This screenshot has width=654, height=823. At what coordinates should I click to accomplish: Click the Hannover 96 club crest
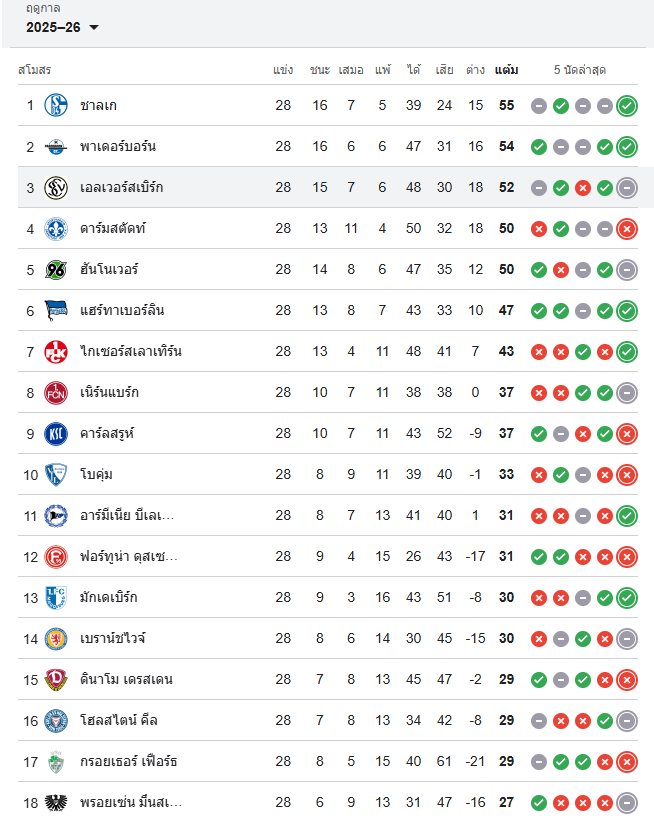point(55,269)
